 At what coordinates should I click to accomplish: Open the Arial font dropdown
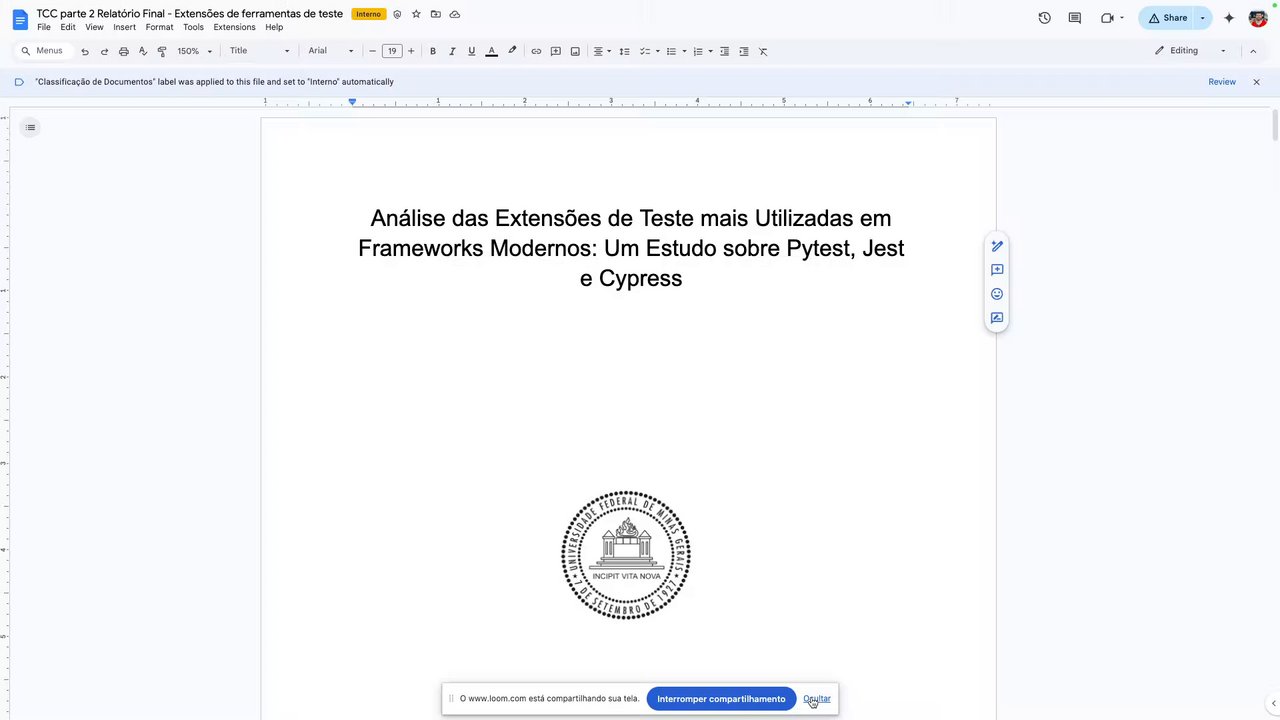(331, 51)
